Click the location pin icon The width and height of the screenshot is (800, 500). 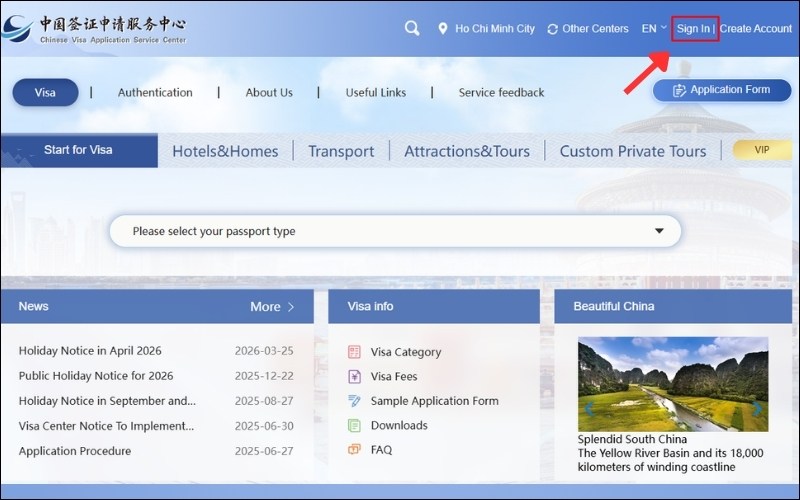(443, 29)
